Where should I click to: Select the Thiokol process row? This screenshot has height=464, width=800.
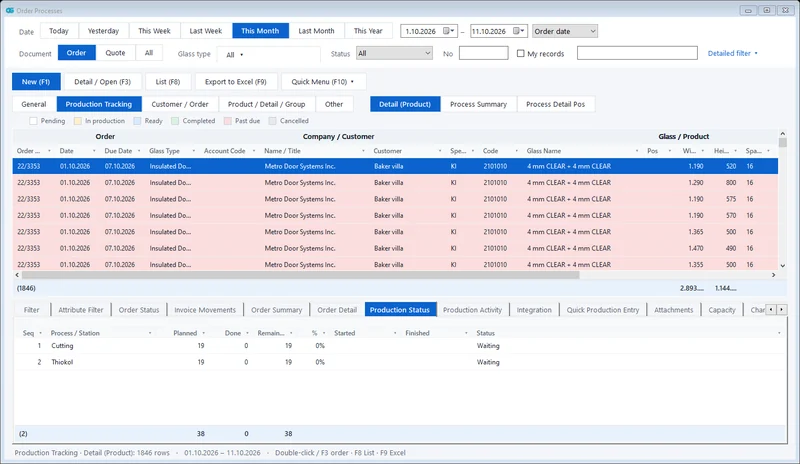399,362
